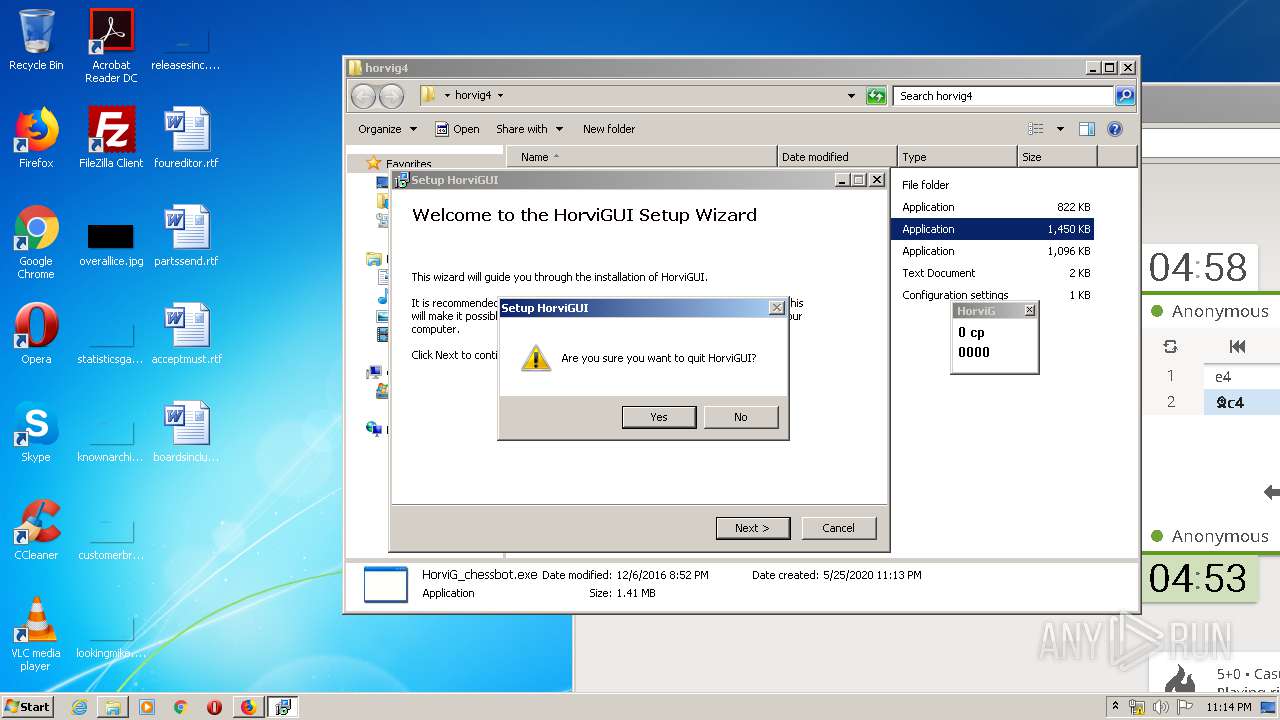Select the Text Document row

point(993,273)
